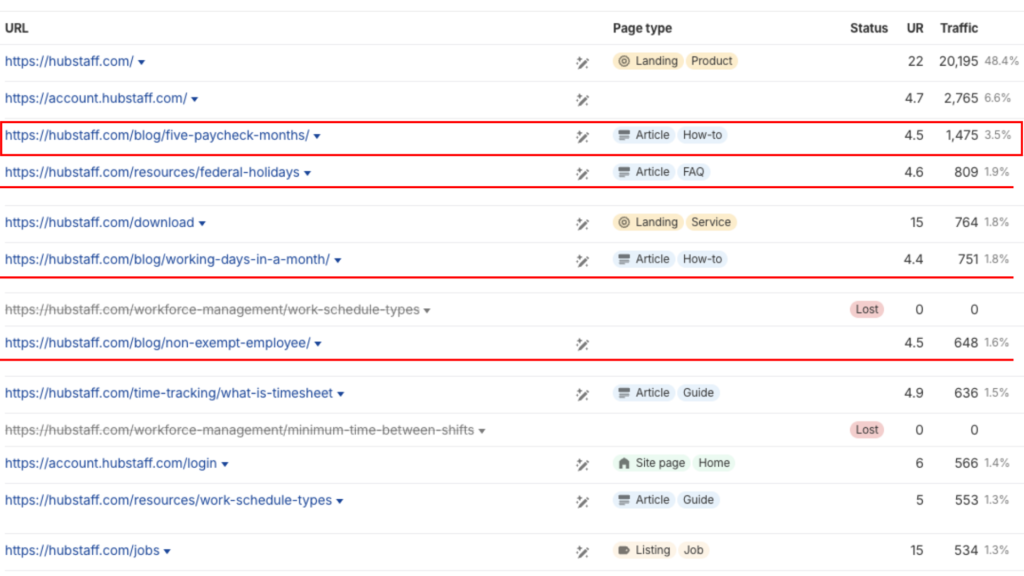Click the FAQ tag in federal-holidays row
Viewport: 1024px width, 576px height.
694,172
